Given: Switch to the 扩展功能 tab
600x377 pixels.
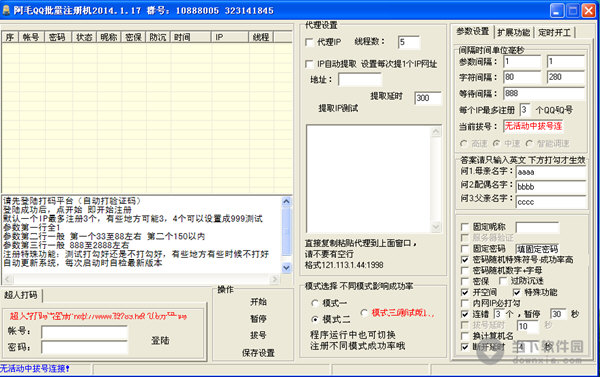Looking at the screenshot, I should point(514,33).
